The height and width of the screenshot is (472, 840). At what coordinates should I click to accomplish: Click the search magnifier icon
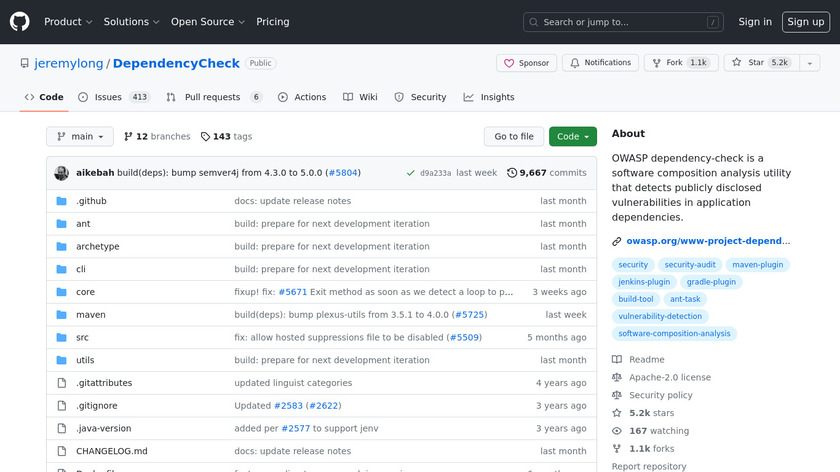[534, 22]
